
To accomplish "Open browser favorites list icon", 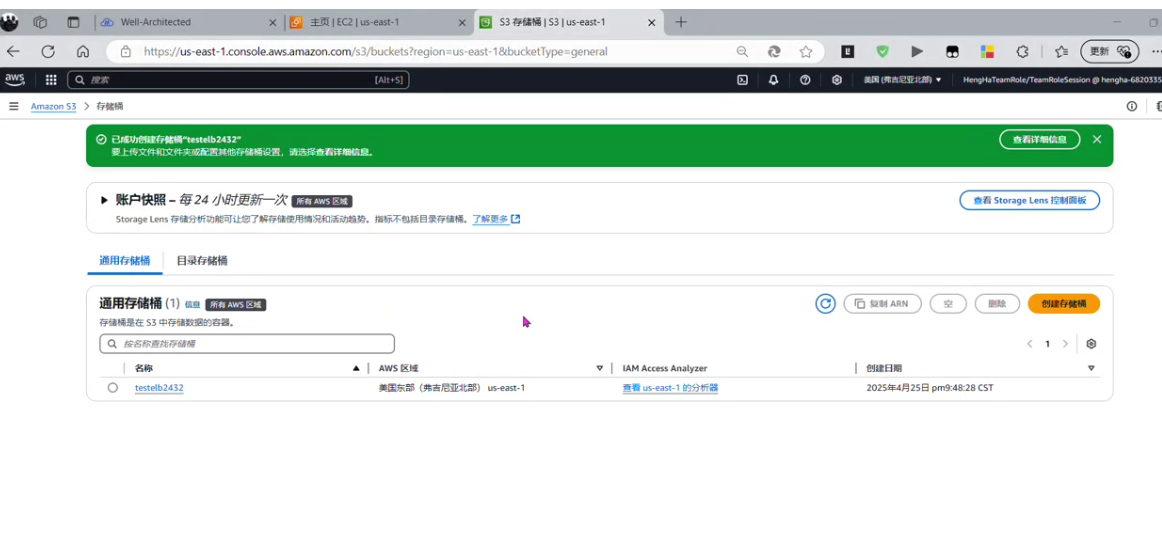I will (1061, 52).
